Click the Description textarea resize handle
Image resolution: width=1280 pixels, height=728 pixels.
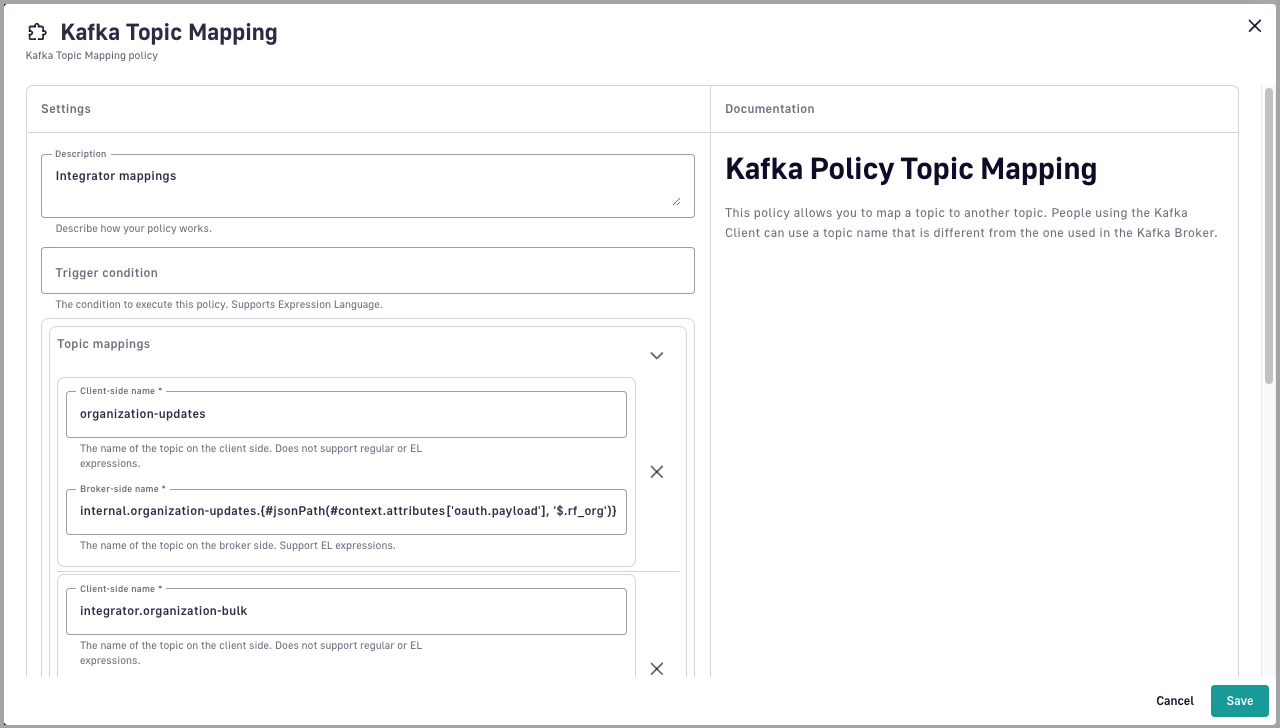coord(676,200)
